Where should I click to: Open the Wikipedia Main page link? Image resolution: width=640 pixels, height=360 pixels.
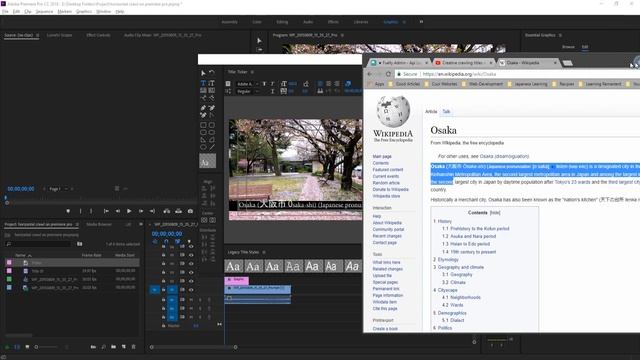pyautogui.click(x=382, y=156)
